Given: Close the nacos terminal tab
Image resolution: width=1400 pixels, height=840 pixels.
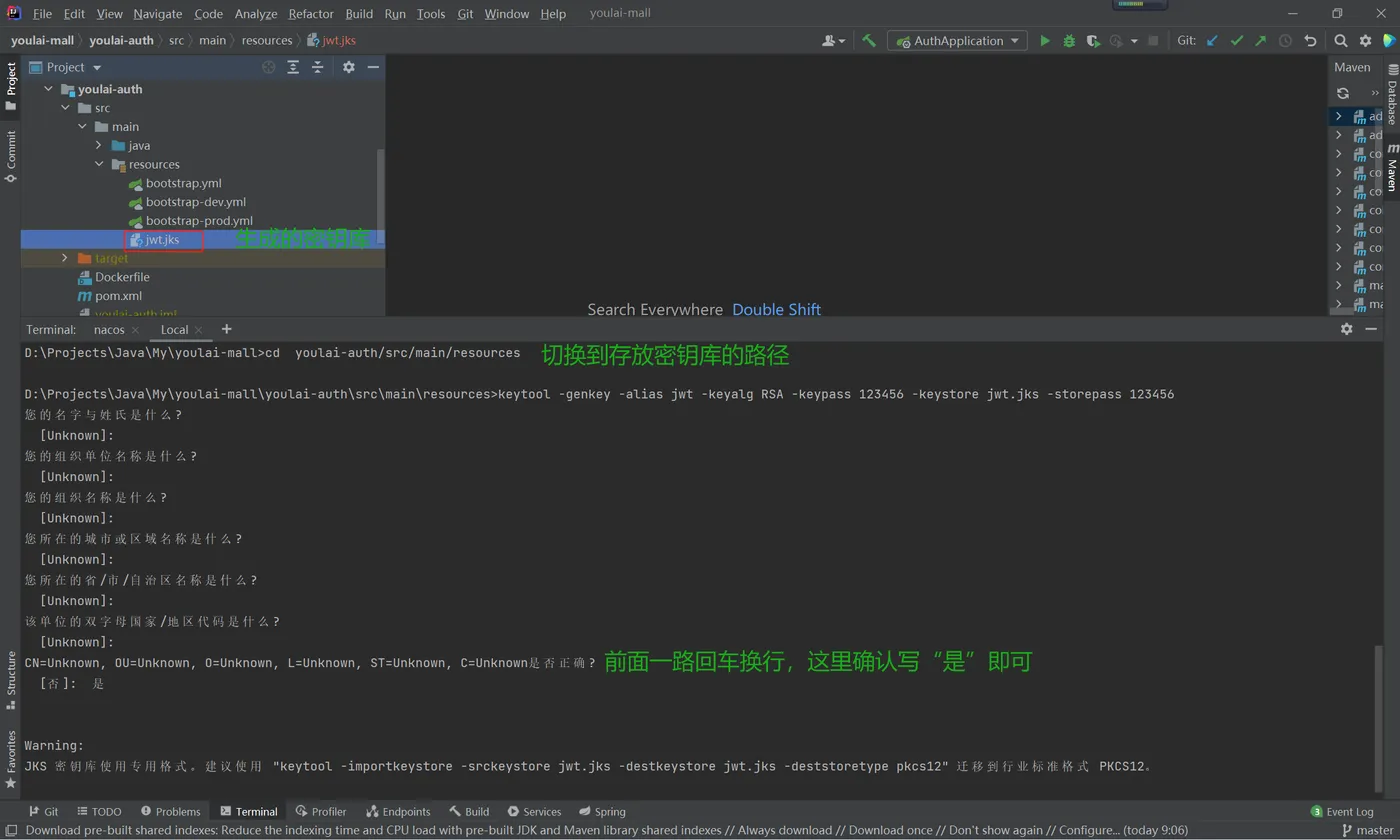Looking at the screenshot, I should (136, 330).
